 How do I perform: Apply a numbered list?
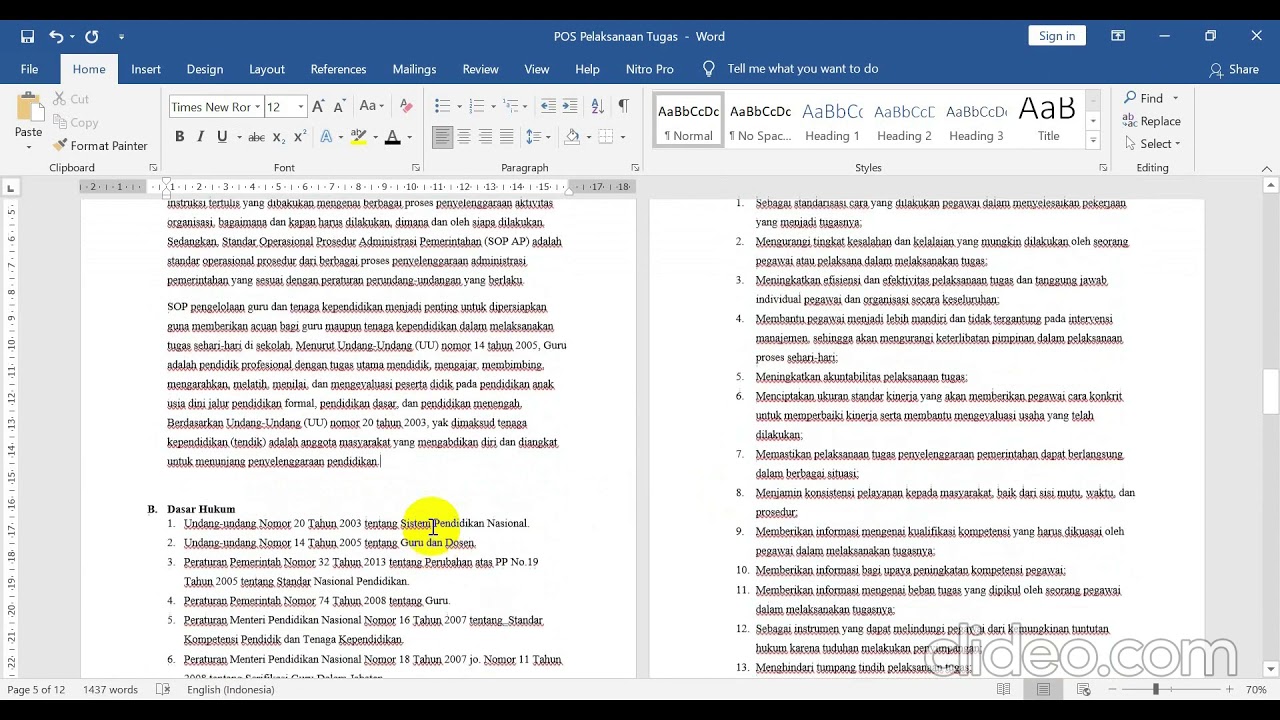[x=477, y=106]
